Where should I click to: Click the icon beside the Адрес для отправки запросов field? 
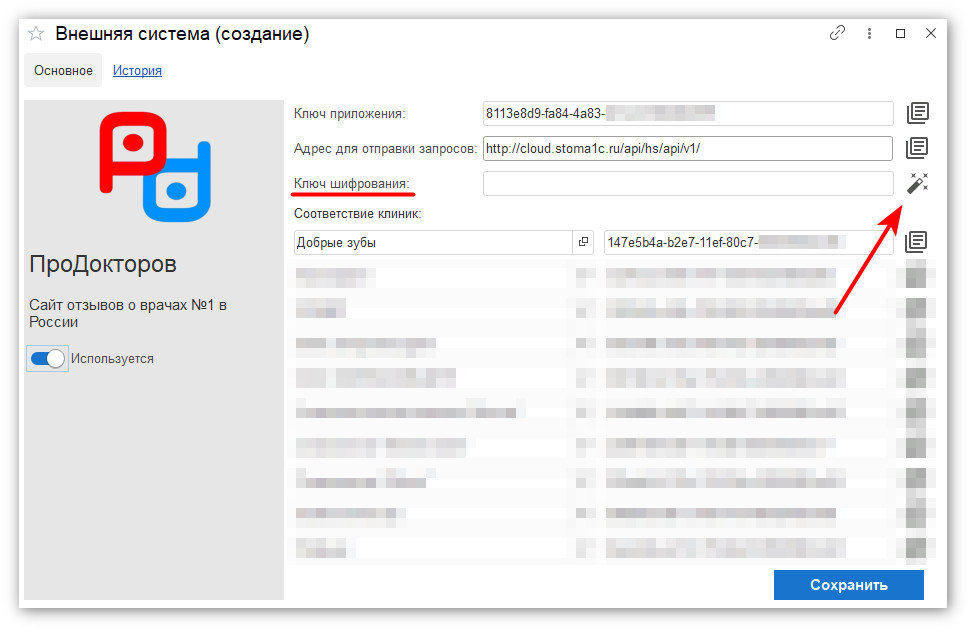[917, 148]
